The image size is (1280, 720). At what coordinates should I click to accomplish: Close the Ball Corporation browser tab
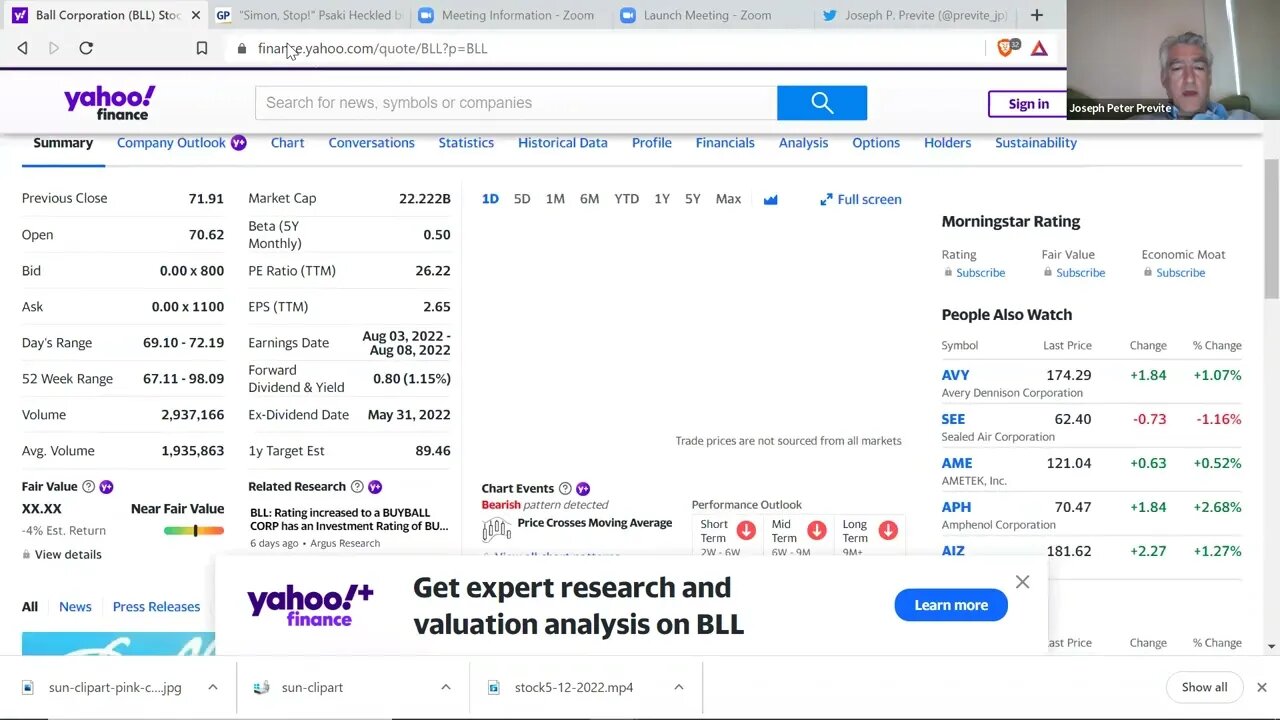195,15
